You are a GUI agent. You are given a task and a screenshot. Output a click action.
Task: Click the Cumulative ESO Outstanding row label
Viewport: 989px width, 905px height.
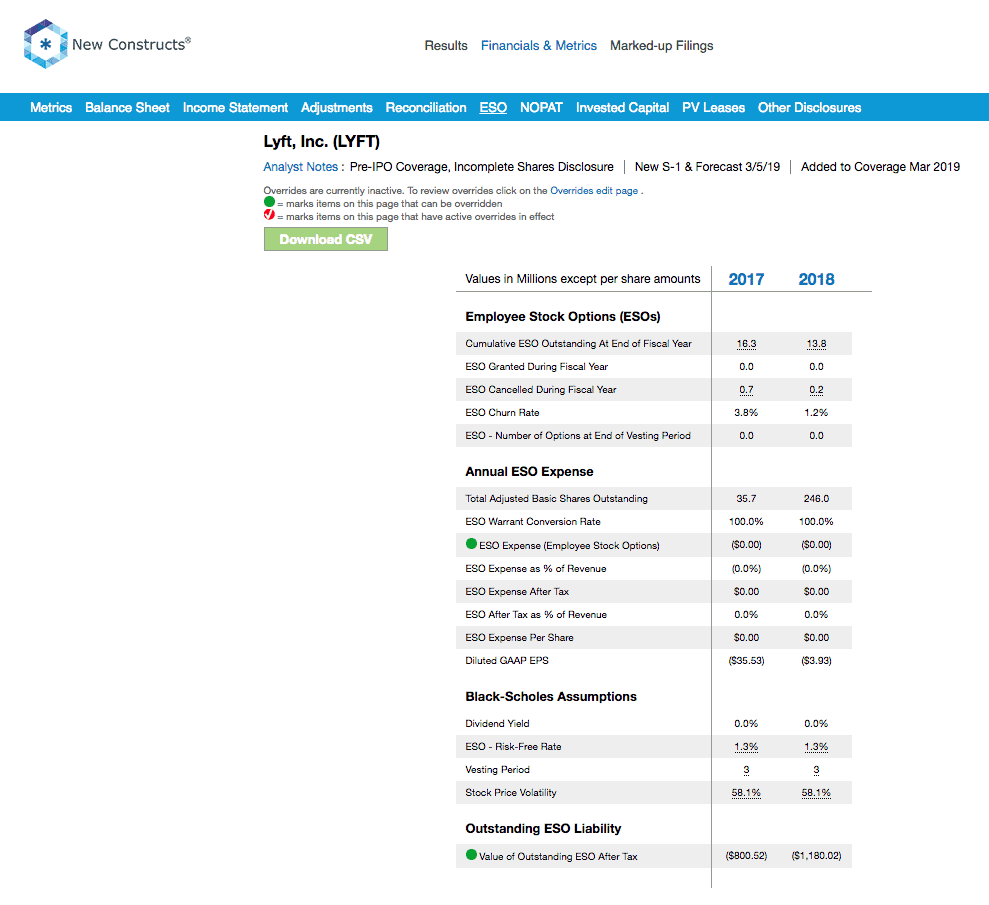click(578, 344)
